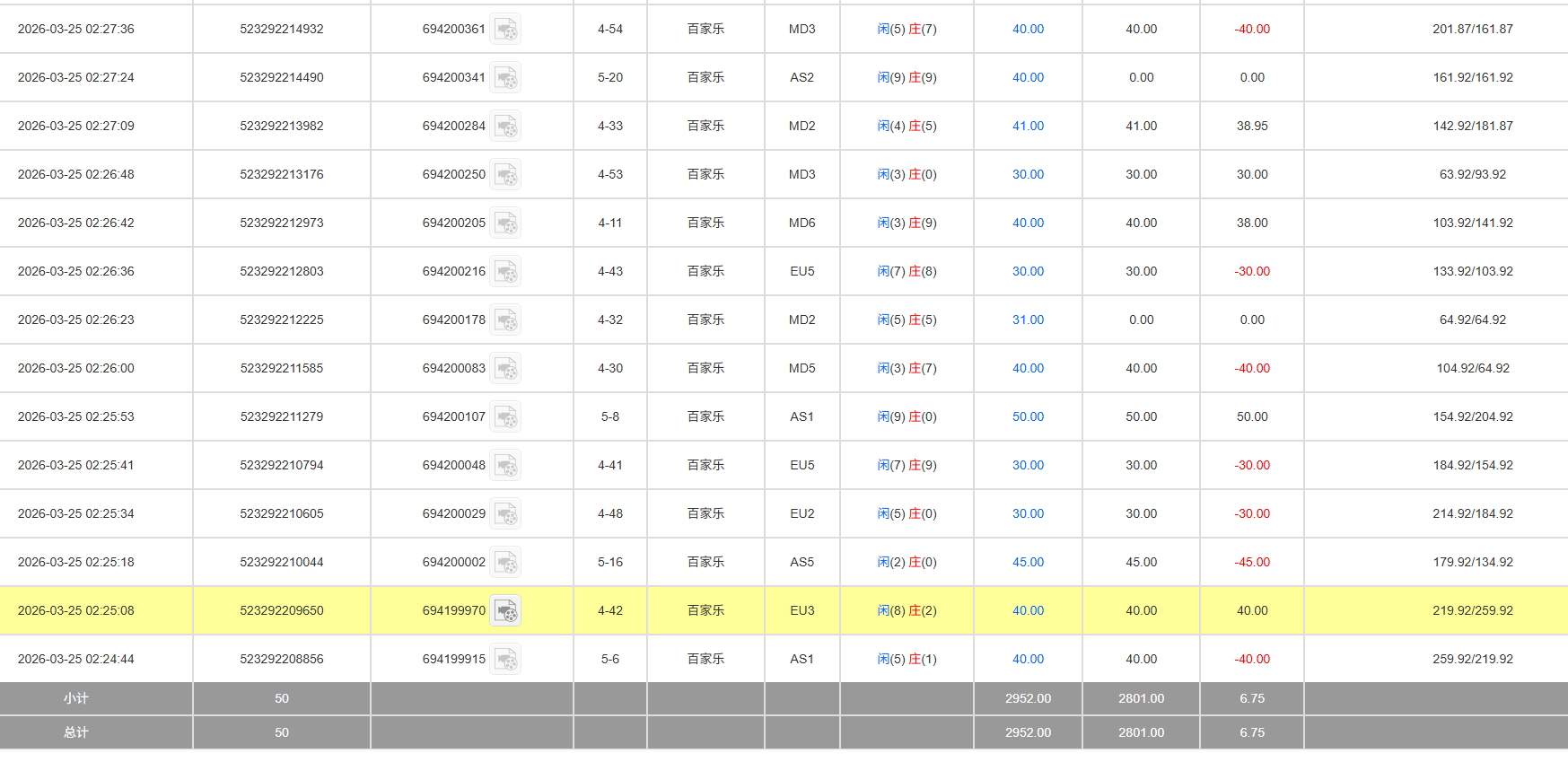Screen dimensions: 1568x762
Task: Open replay icon next to 694200216
Action: coord(505,272)
